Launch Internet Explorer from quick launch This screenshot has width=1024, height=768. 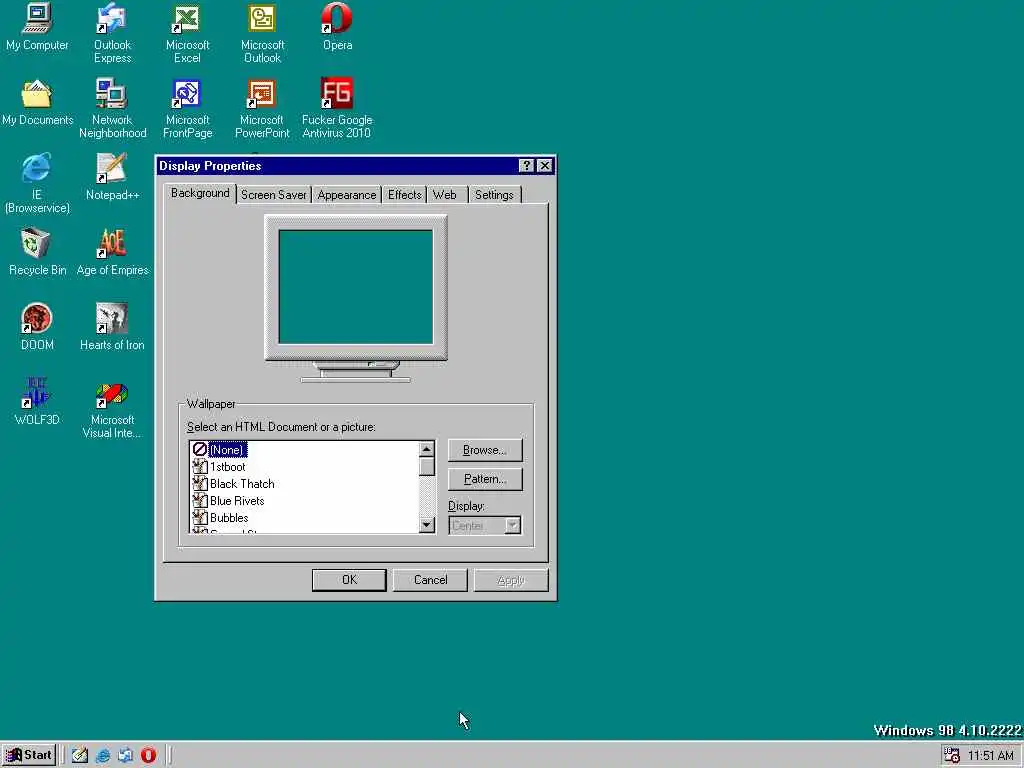coord(103,755)
